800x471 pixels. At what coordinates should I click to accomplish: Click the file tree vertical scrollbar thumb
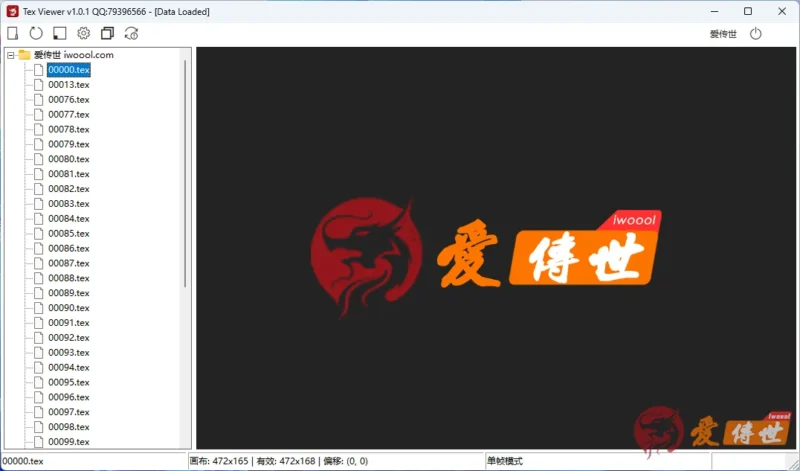[x=185, y=173]
